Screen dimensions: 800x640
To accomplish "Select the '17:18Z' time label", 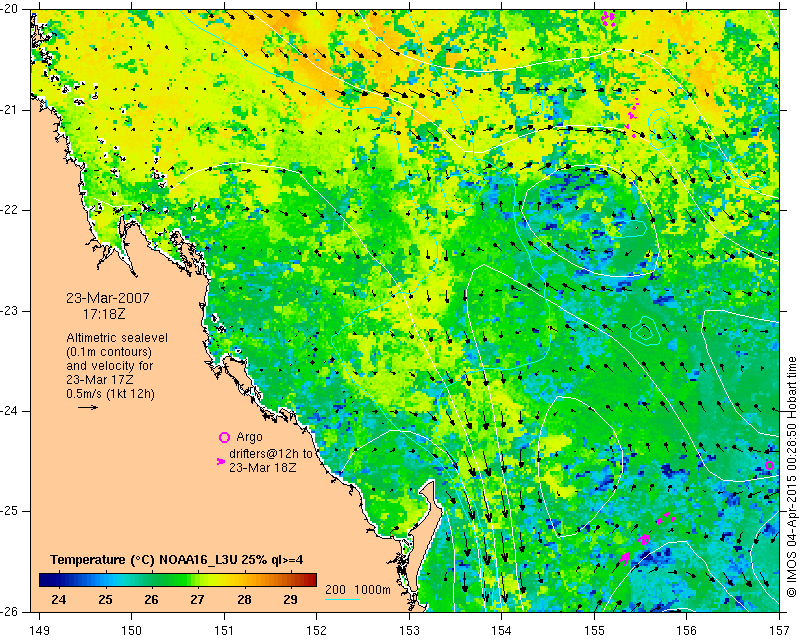I will point(104,314).
